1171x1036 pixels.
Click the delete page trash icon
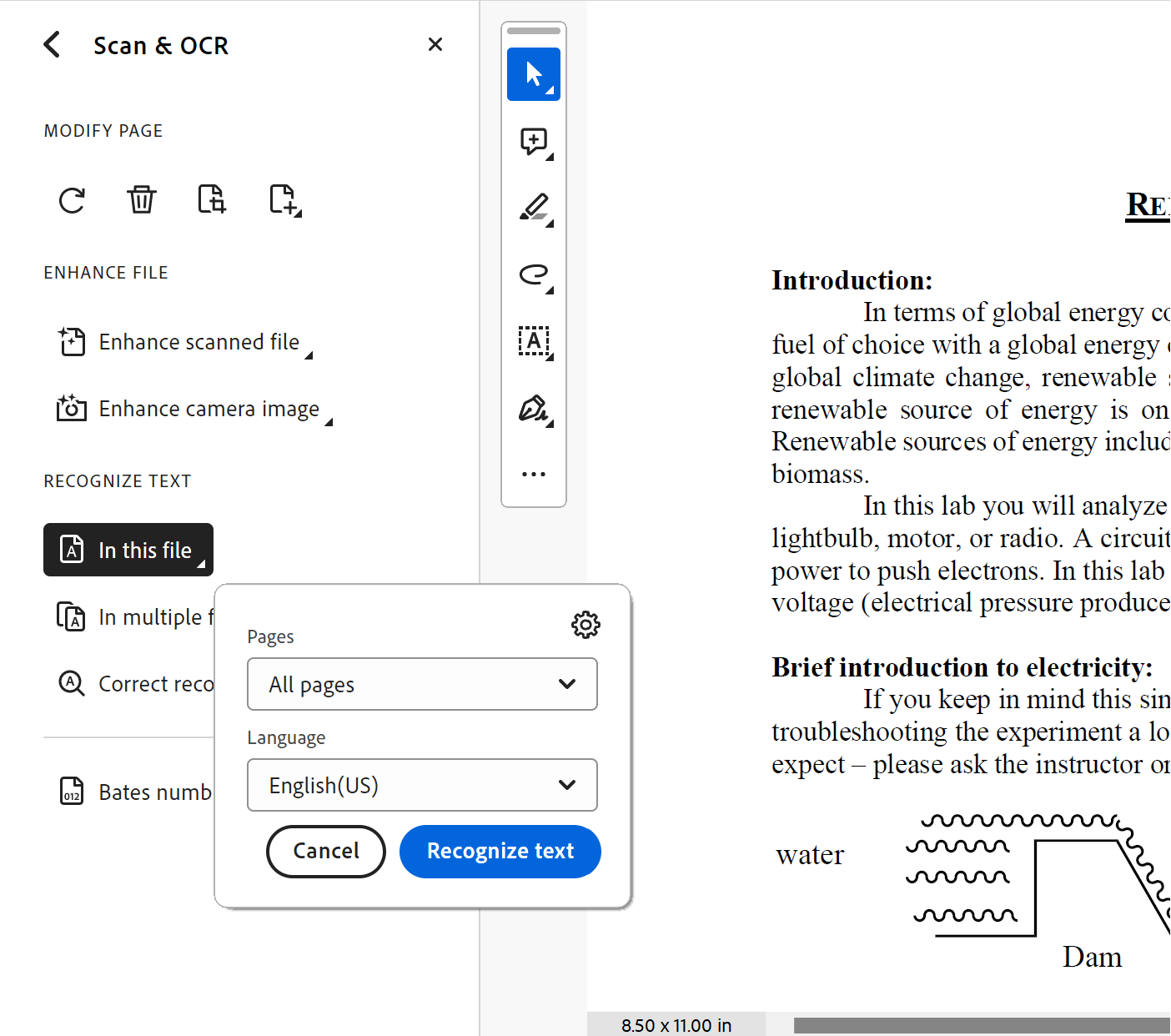click(x=142, y=200)
